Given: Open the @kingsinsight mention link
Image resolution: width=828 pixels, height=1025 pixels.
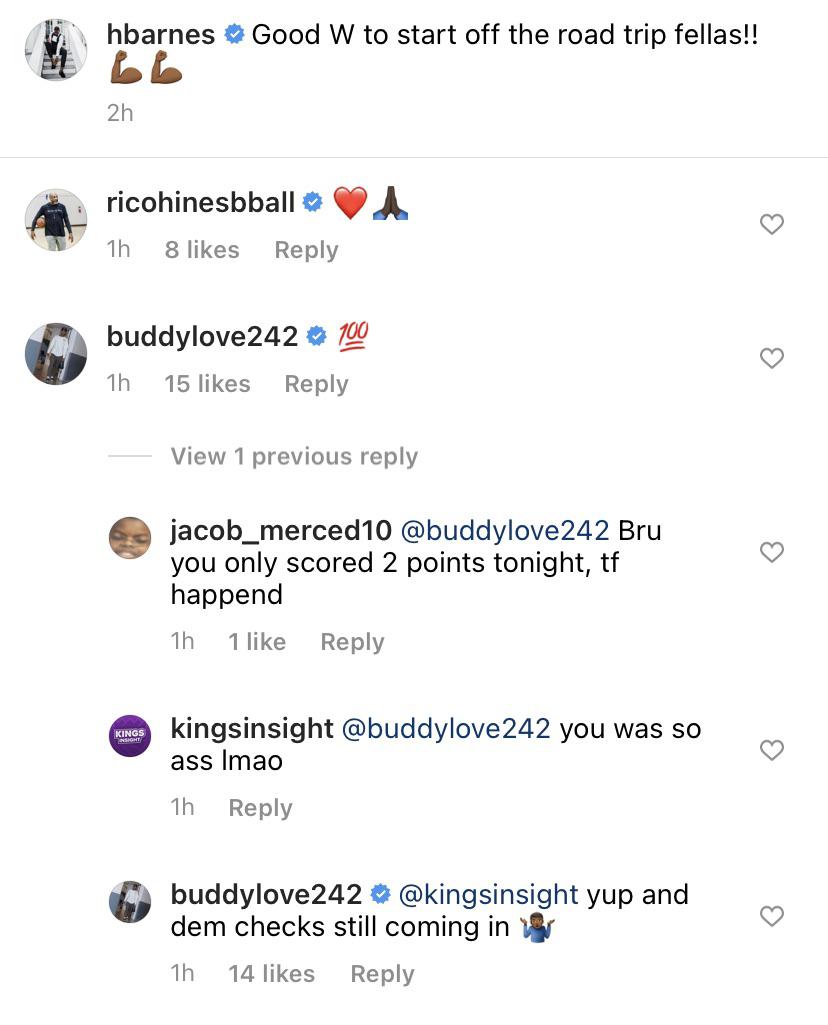Looking at the screenshot, I should 489,894.
